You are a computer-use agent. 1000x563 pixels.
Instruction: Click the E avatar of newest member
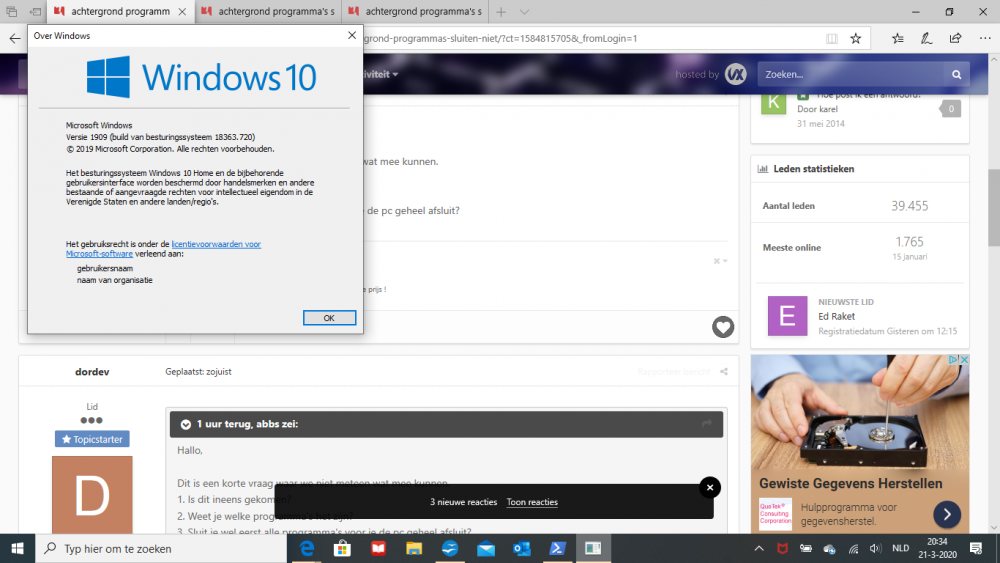[787, 316]
